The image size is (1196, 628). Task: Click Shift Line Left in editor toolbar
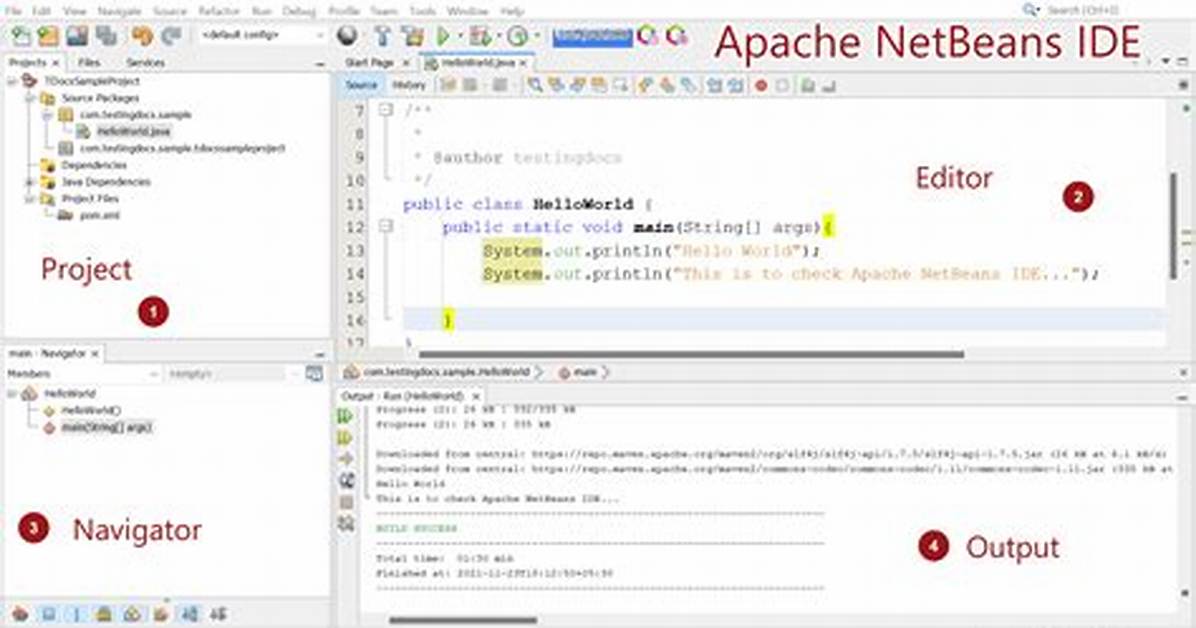click(x=714, y=85)
